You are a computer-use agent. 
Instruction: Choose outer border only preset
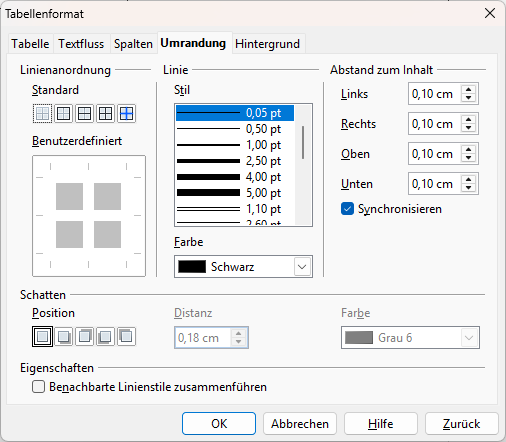63,114
